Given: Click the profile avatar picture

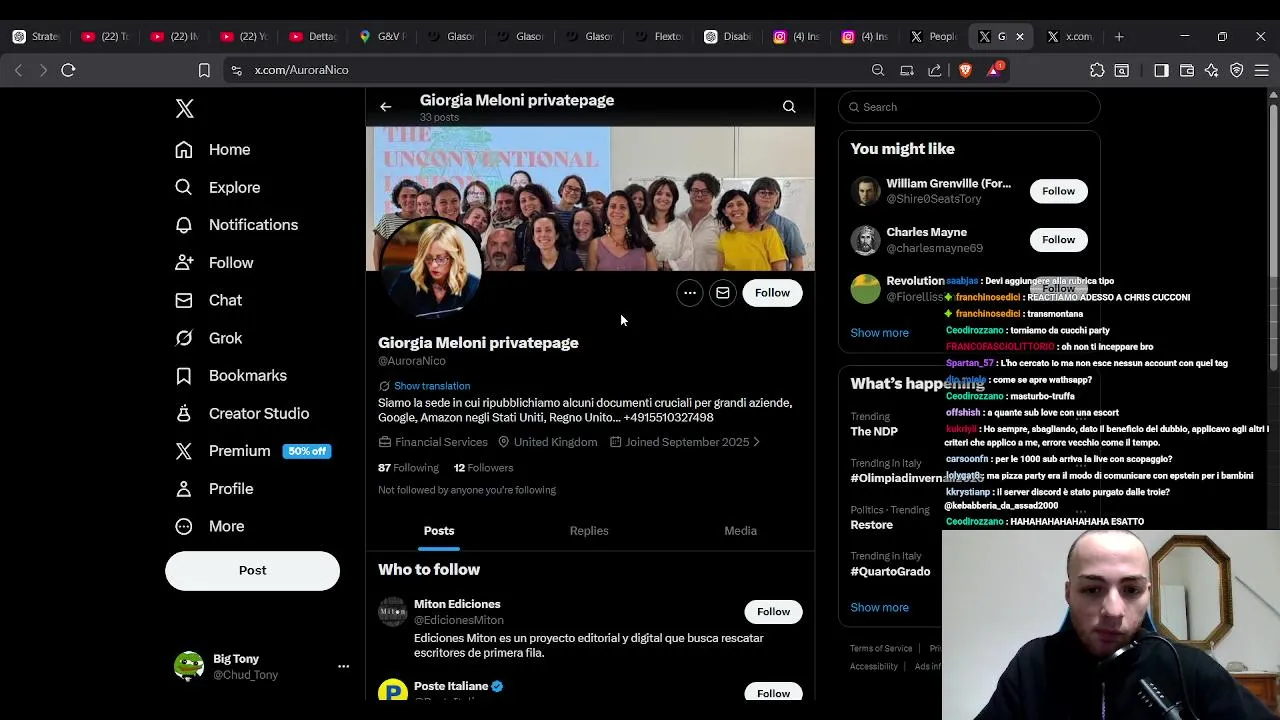Looking at the screenshot, I should coord(430,268).
